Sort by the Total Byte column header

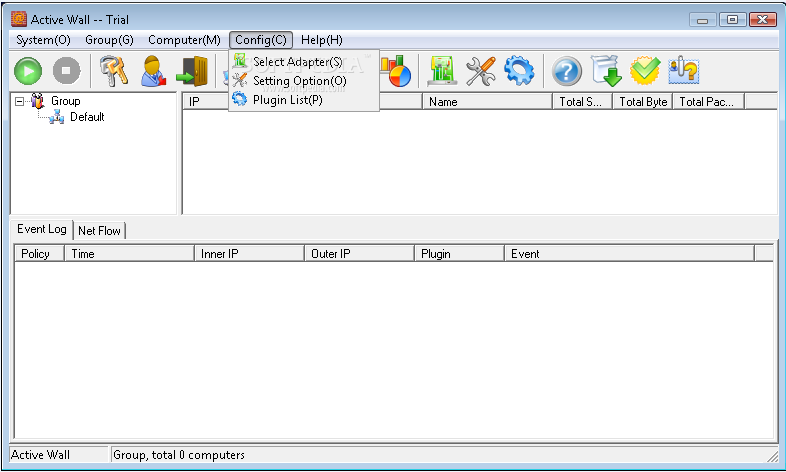(643, 102)
